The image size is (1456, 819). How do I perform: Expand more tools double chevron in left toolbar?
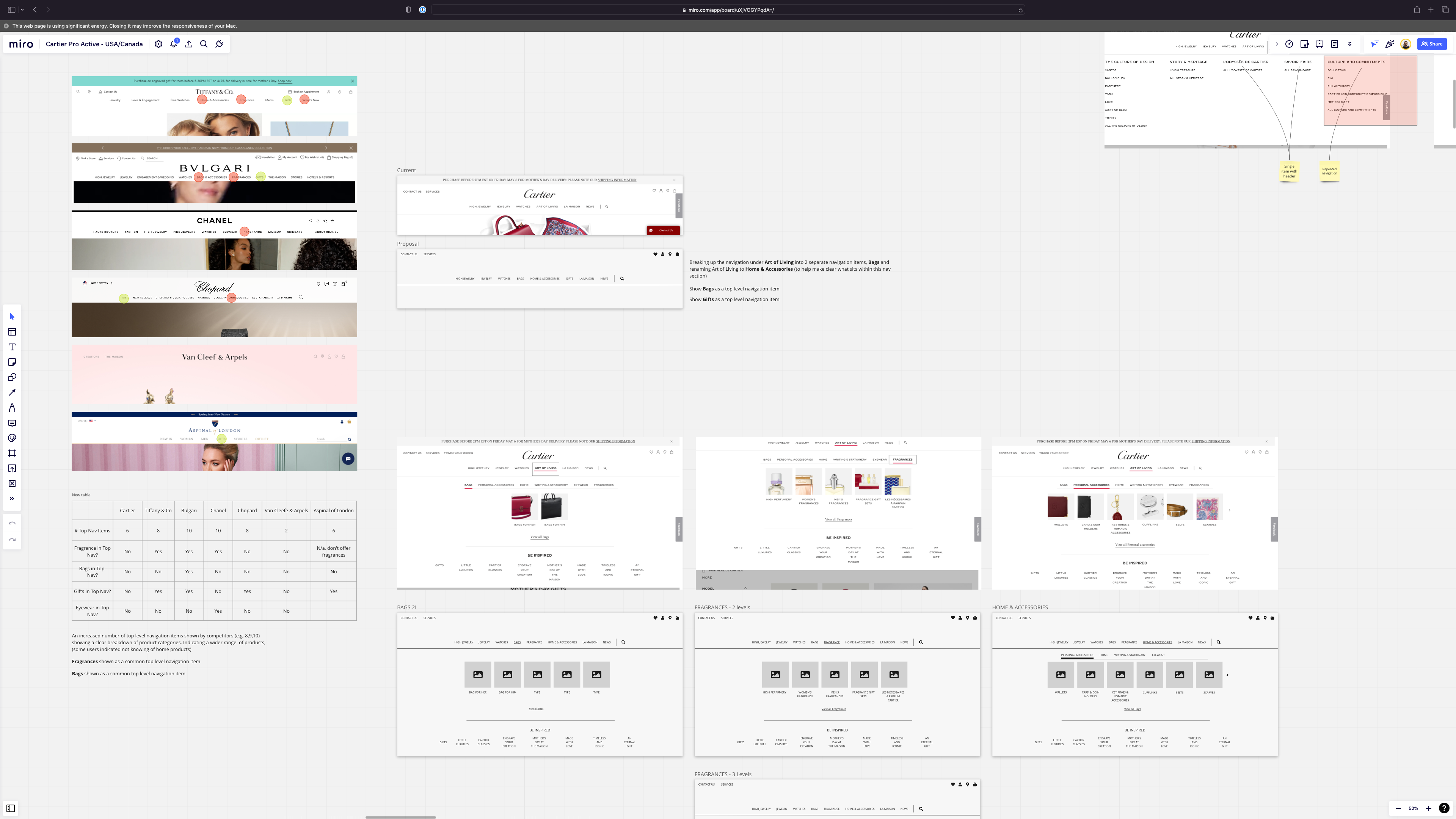coord(12,499)
